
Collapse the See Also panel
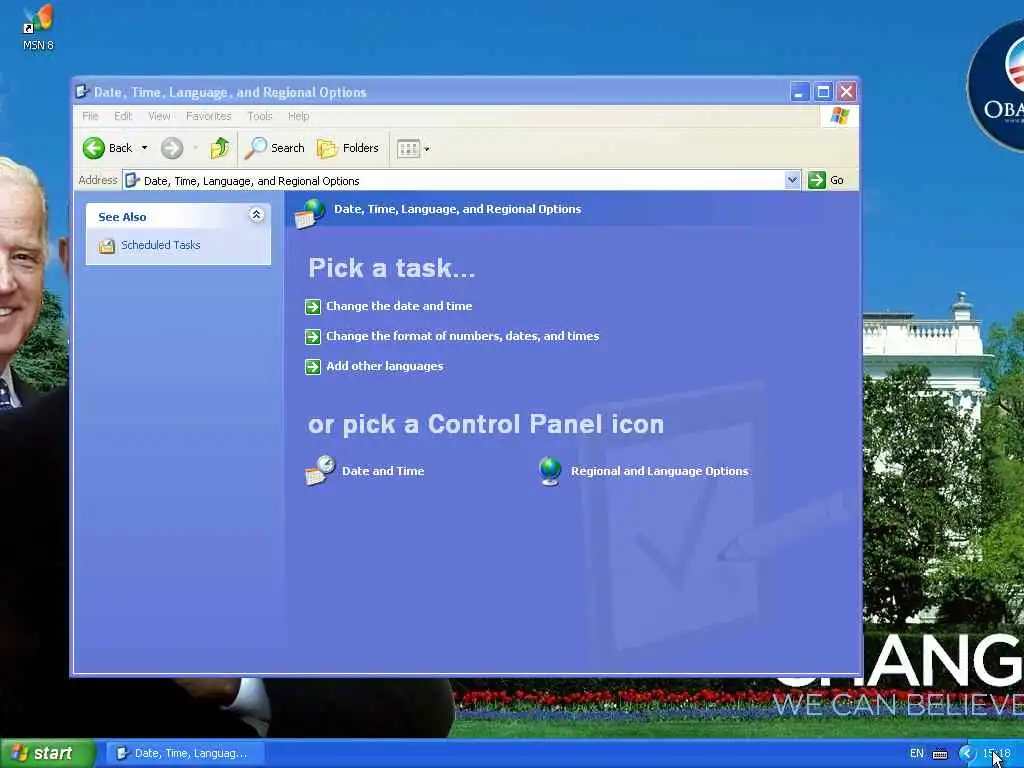click(x=256, y=215)
